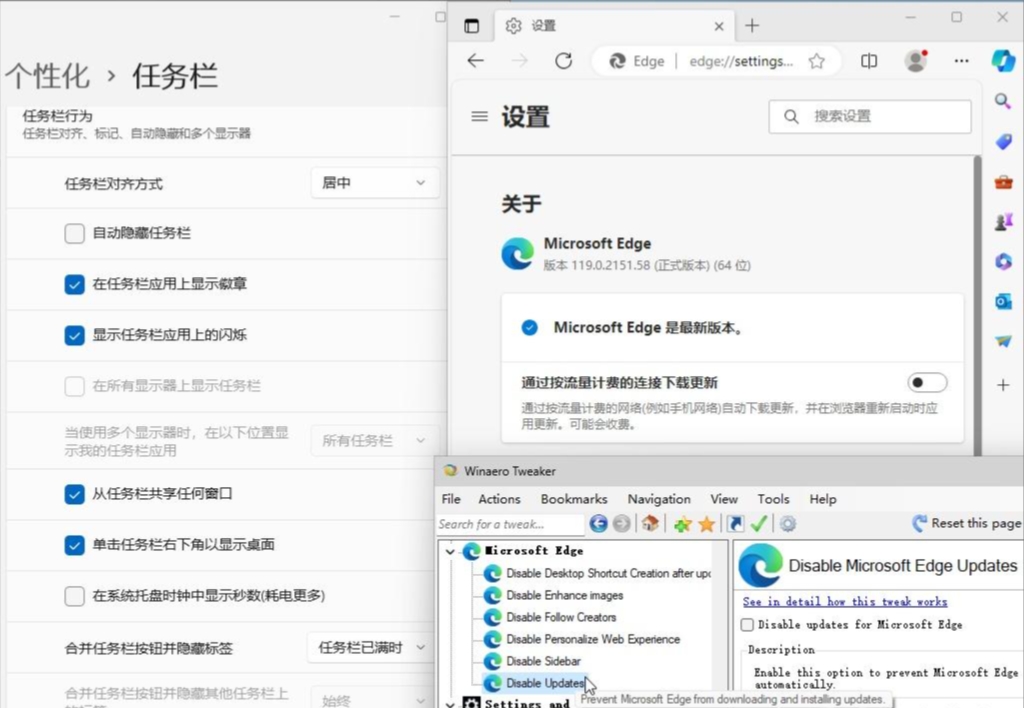Open the Shopping icon in Edge sidebar
Screen dimensions: 1024x708
tap(1003, 141)
